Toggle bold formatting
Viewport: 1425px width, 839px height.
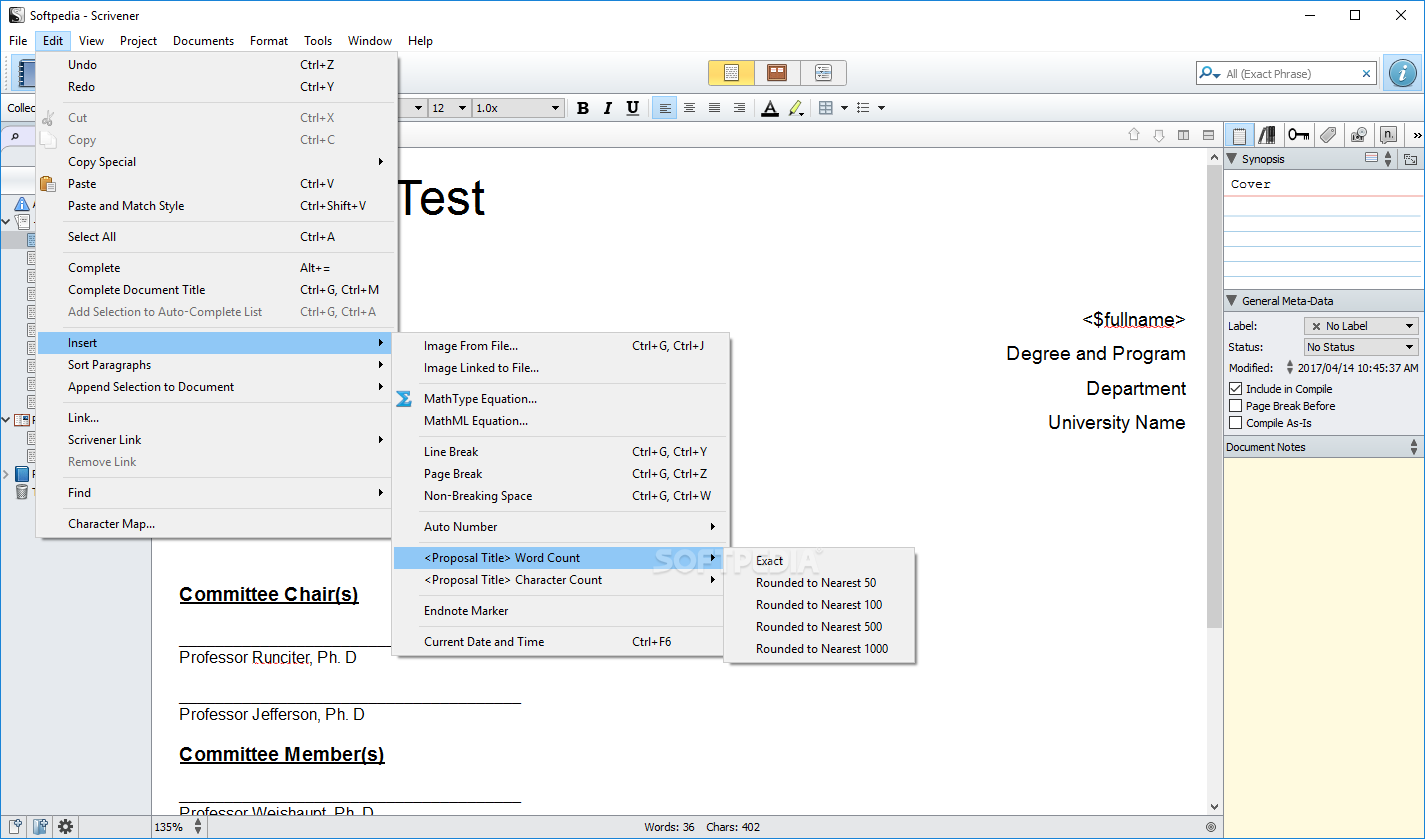click(x=583, y=108)
